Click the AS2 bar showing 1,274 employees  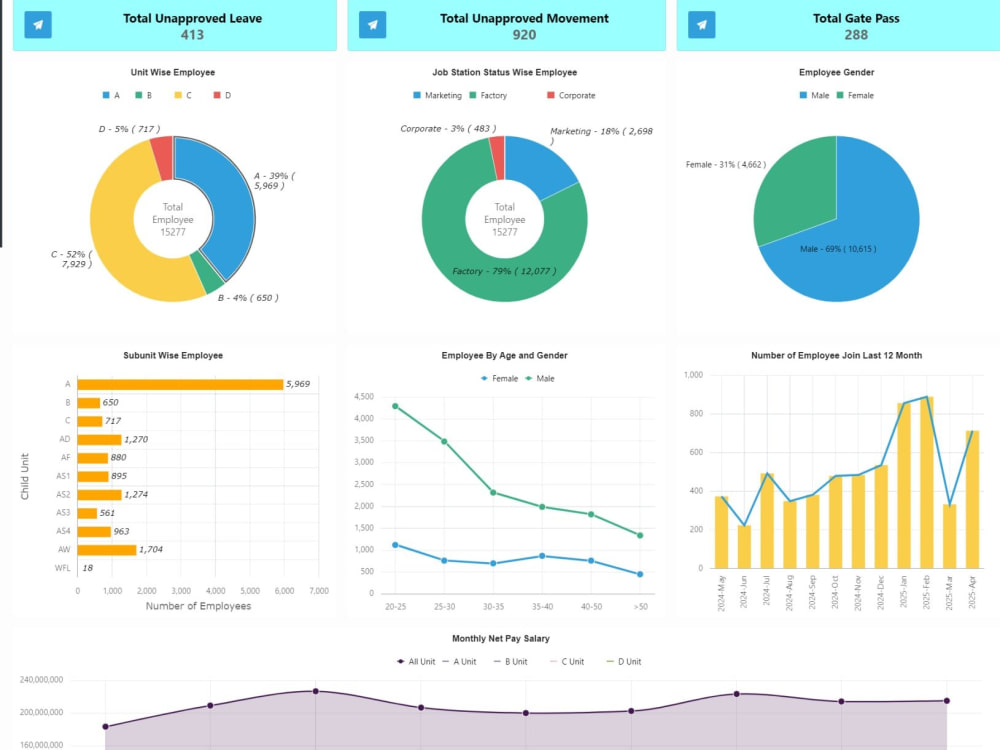coord(99,495)
